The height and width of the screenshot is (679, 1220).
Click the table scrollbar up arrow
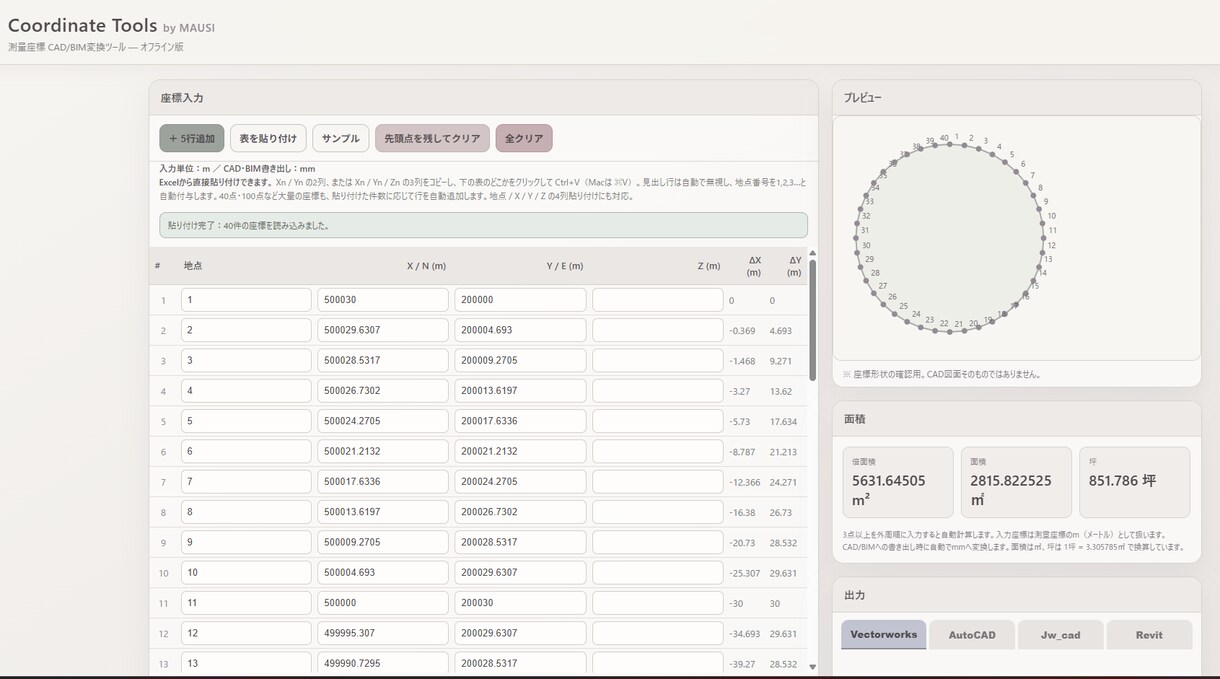812,254
